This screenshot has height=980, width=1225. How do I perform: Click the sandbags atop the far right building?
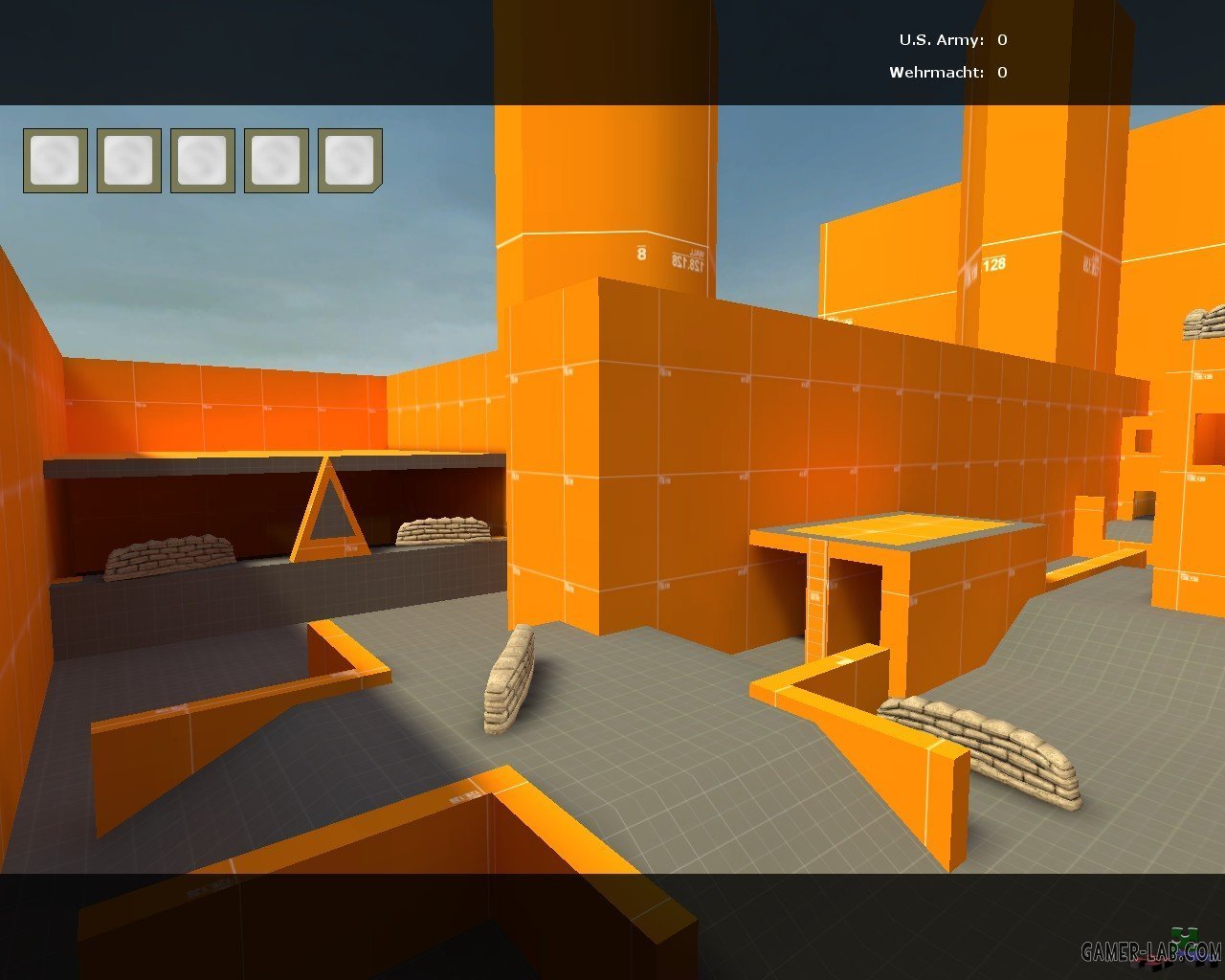pyautogui.click(x=1204, y=323)
